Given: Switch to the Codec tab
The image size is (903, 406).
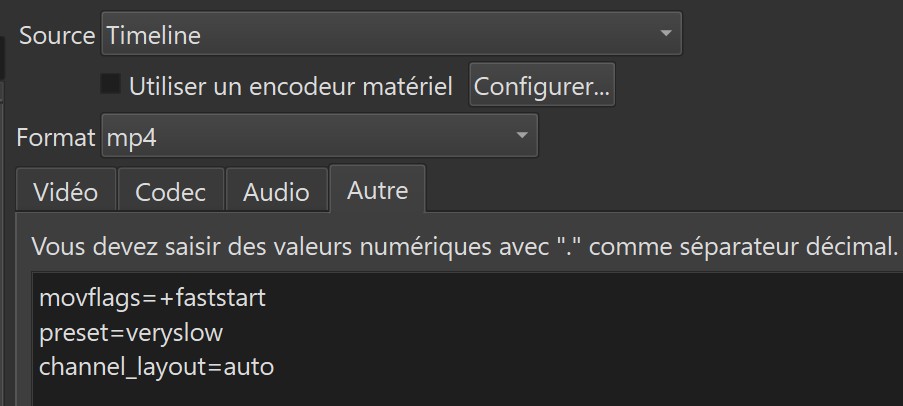Looking at the screenshot, I should pyautogui.click(x=170, y=191).
